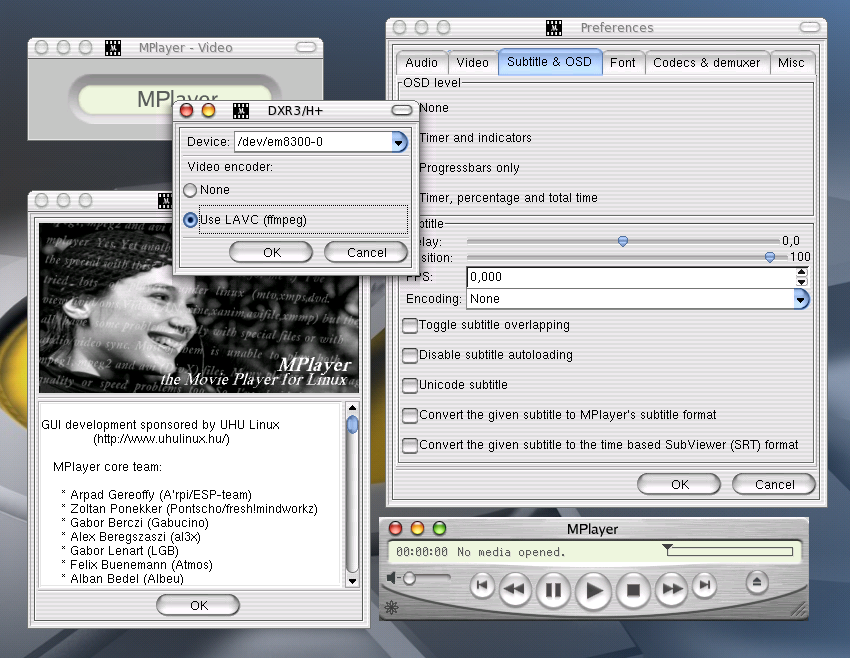This screenshot has height=658, width=850.
Task: Open the Codecs & demuxer tab
Action: 706,63
